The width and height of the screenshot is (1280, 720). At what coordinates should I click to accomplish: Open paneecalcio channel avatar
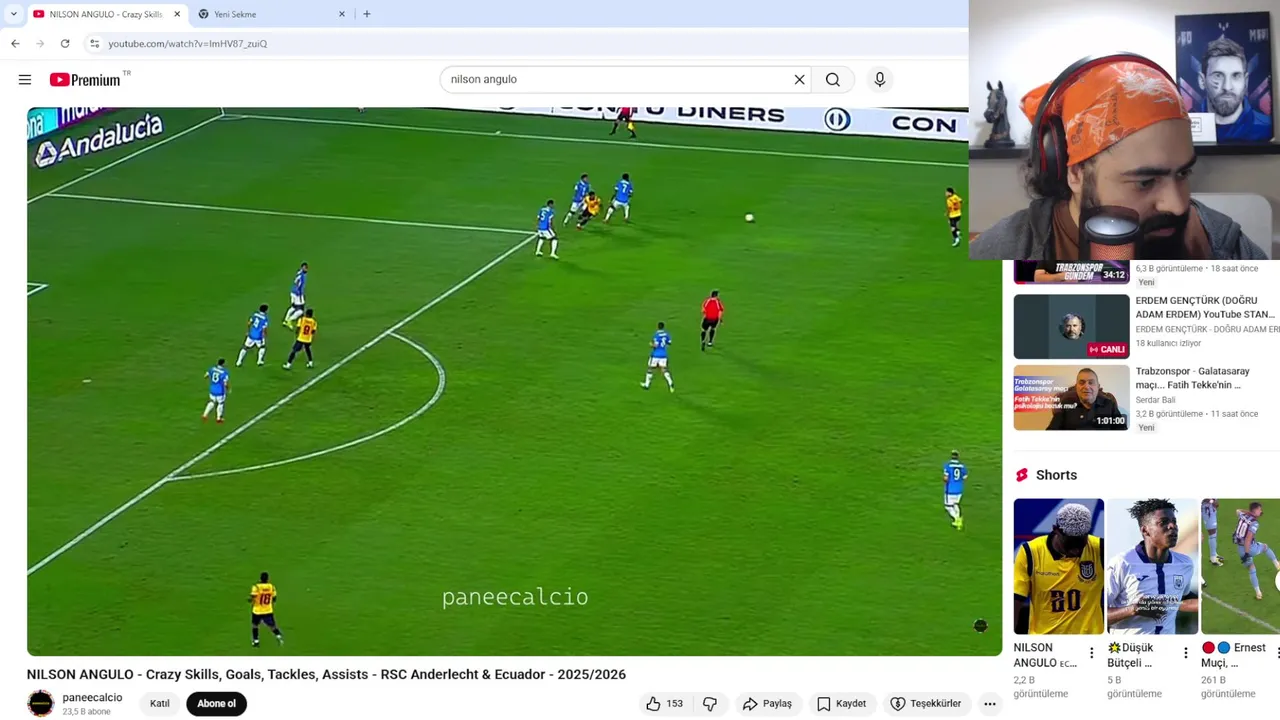(41, 704)
